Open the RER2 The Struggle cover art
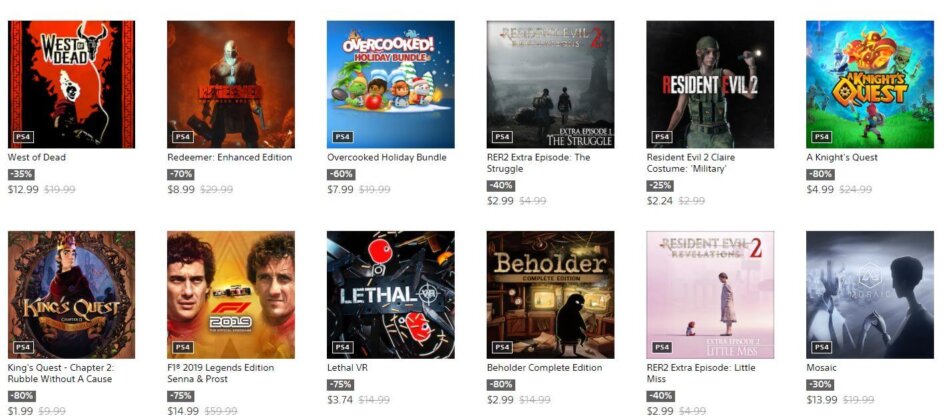The width and height of the screenshot is (950, 420). click(x=550, y=84)
